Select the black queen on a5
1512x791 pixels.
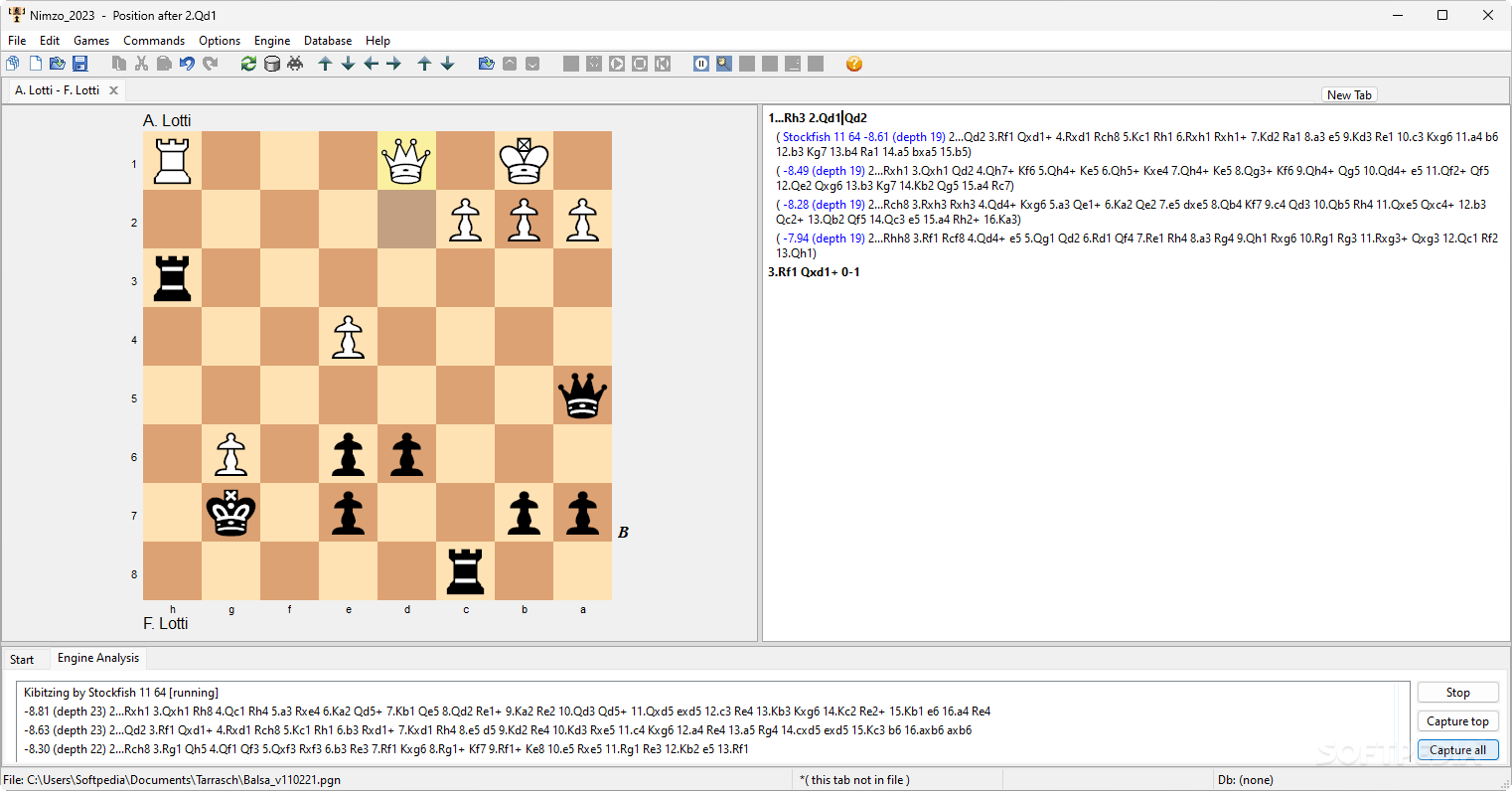[x=582, y=395]
